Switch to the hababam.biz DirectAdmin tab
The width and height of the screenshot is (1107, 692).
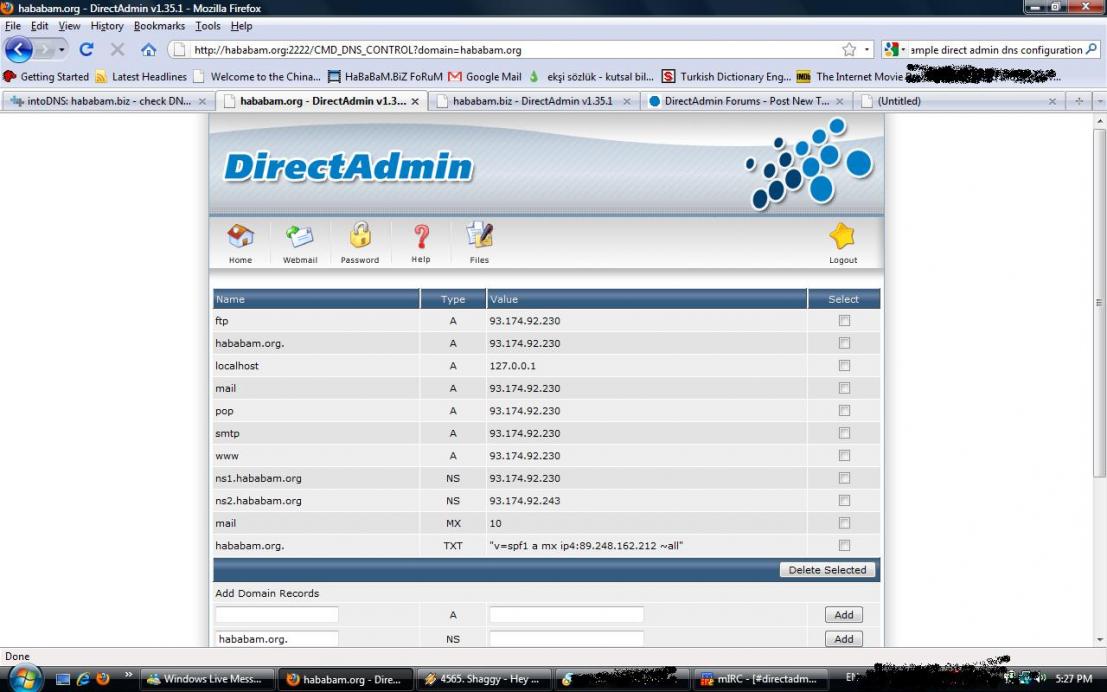pos(534,101)
